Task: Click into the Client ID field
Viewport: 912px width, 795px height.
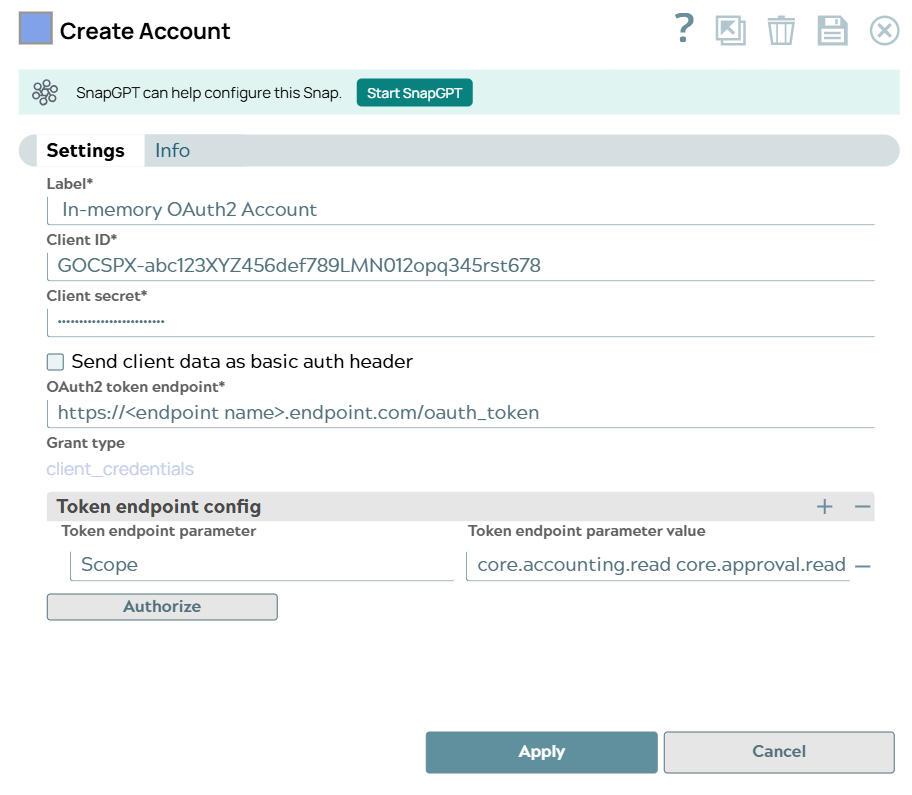Action: click(460, 266)
